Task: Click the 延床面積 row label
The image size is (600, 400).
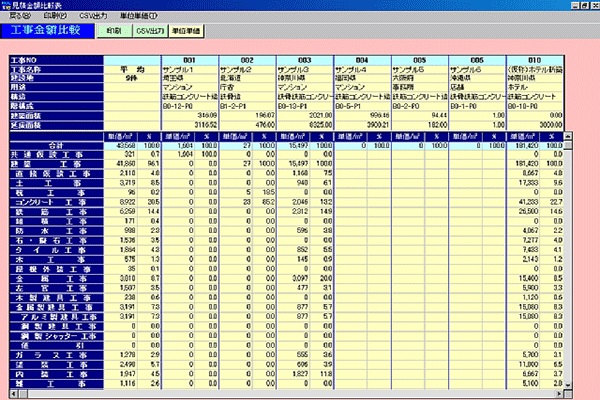Action: [x=56, y=125]
